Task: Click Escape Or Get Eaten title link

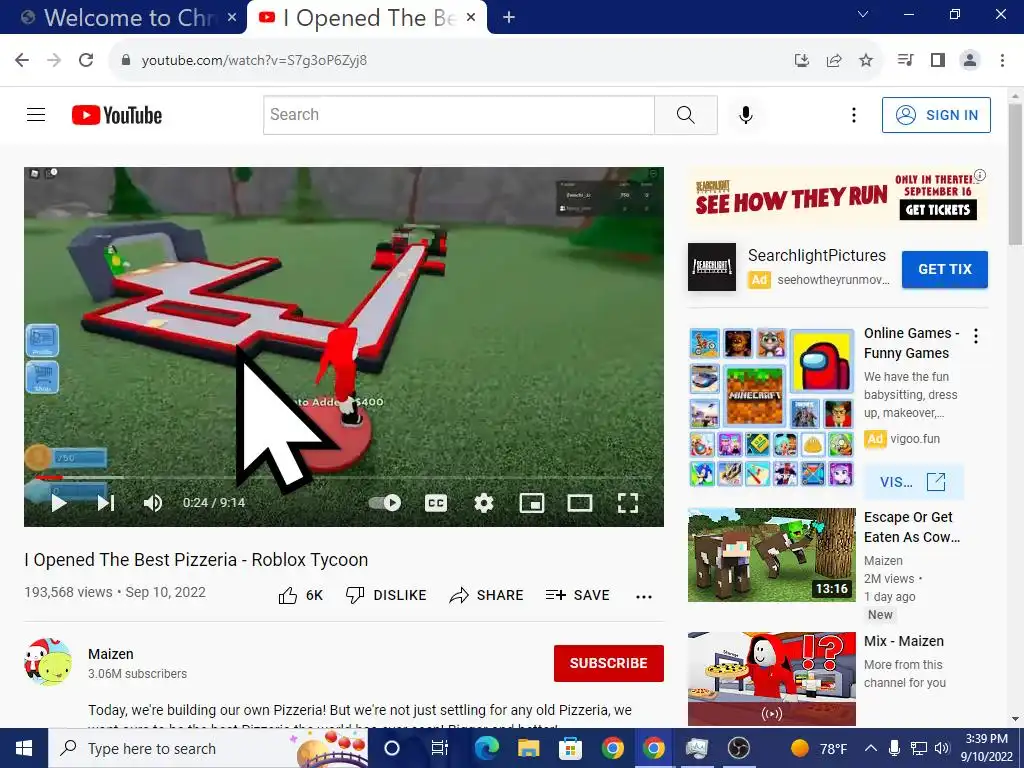Action: (912, 527)
